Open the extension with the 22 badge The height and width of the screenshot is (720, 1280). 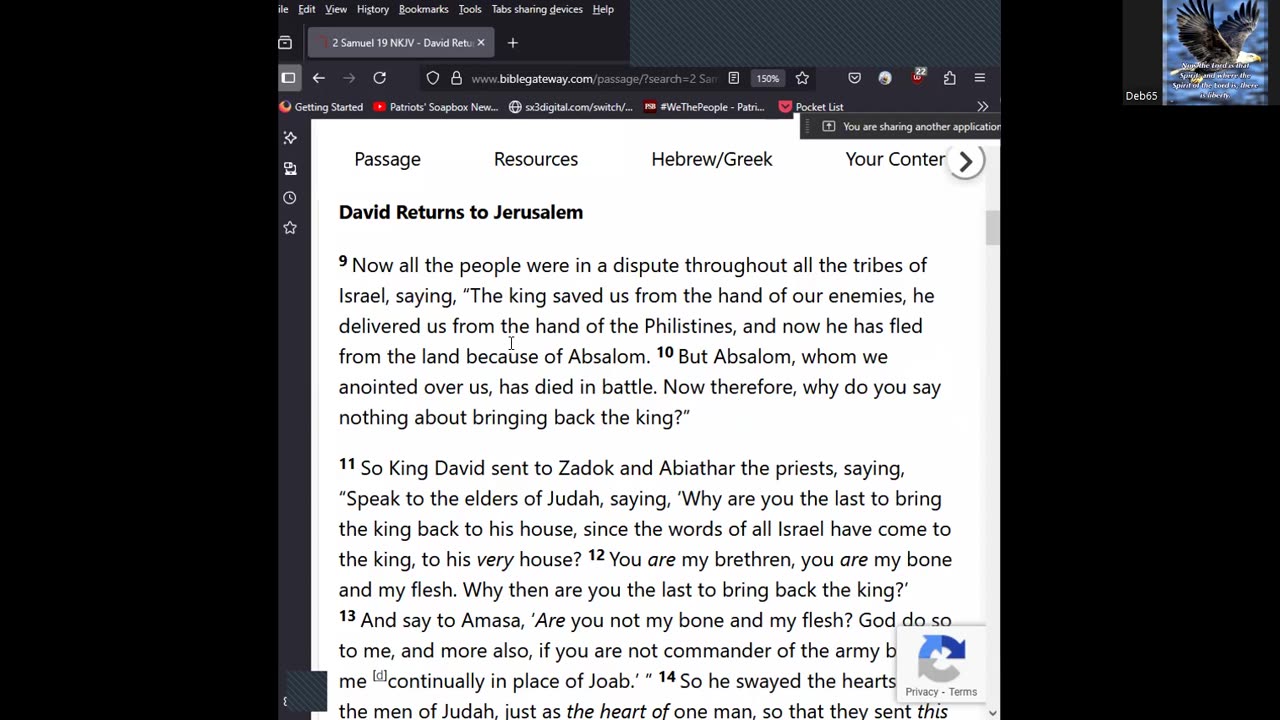pos(917,77)
